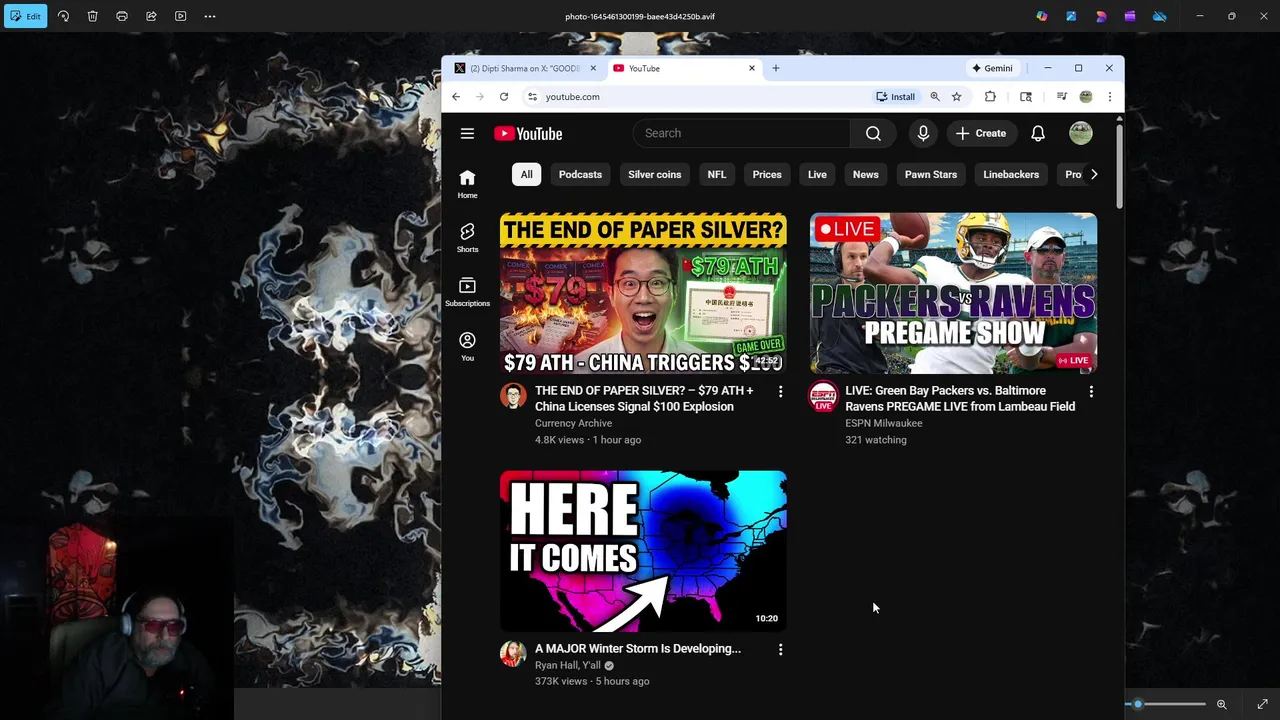Open the YouTube hamburger guide menu
The height and width of the screenshot is (720, 1280).
coord(467,133)
